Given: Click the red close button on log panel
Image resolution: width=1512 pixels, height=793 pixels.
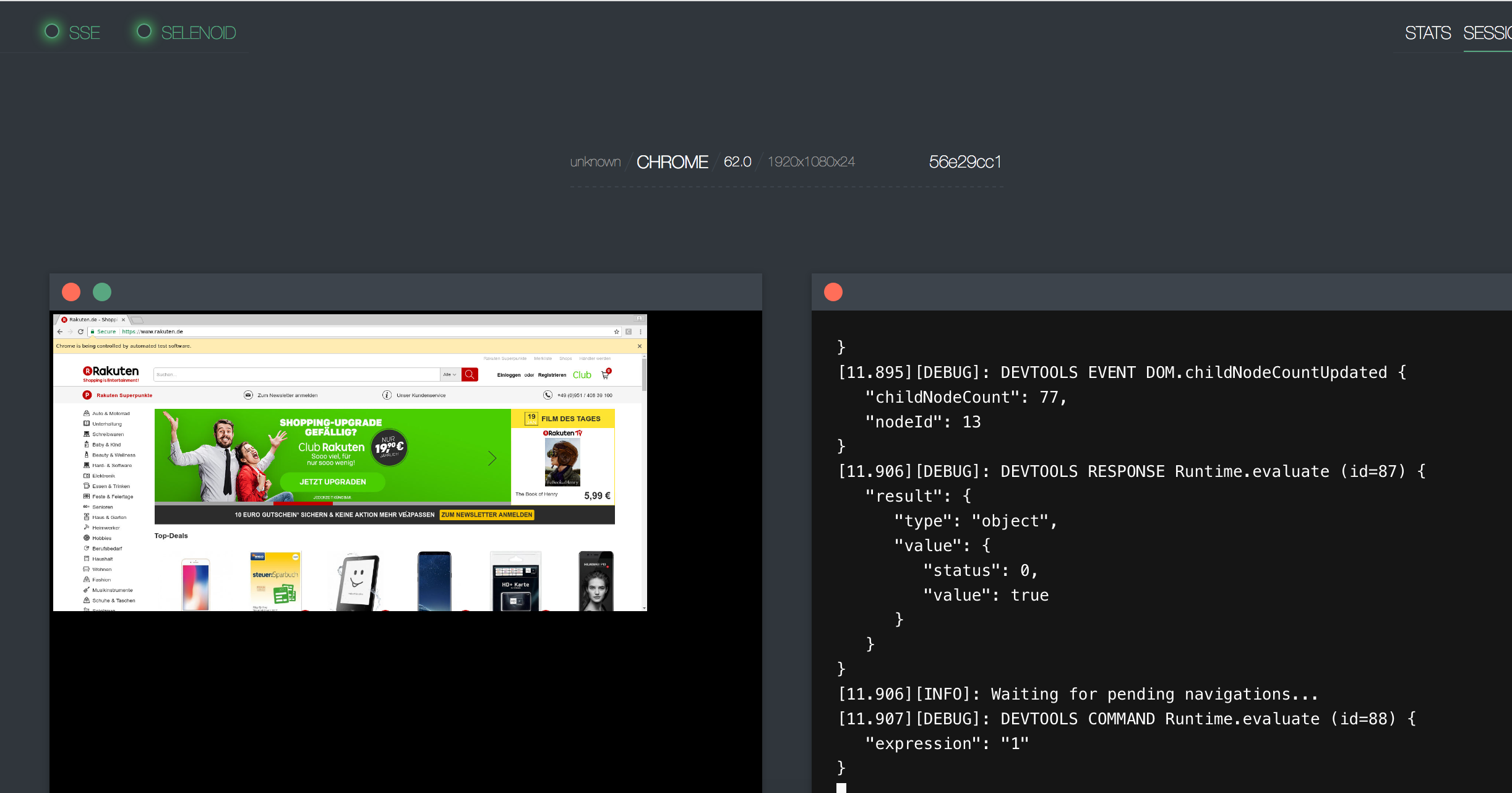Looking at the screenshot, I should (834, 292).
